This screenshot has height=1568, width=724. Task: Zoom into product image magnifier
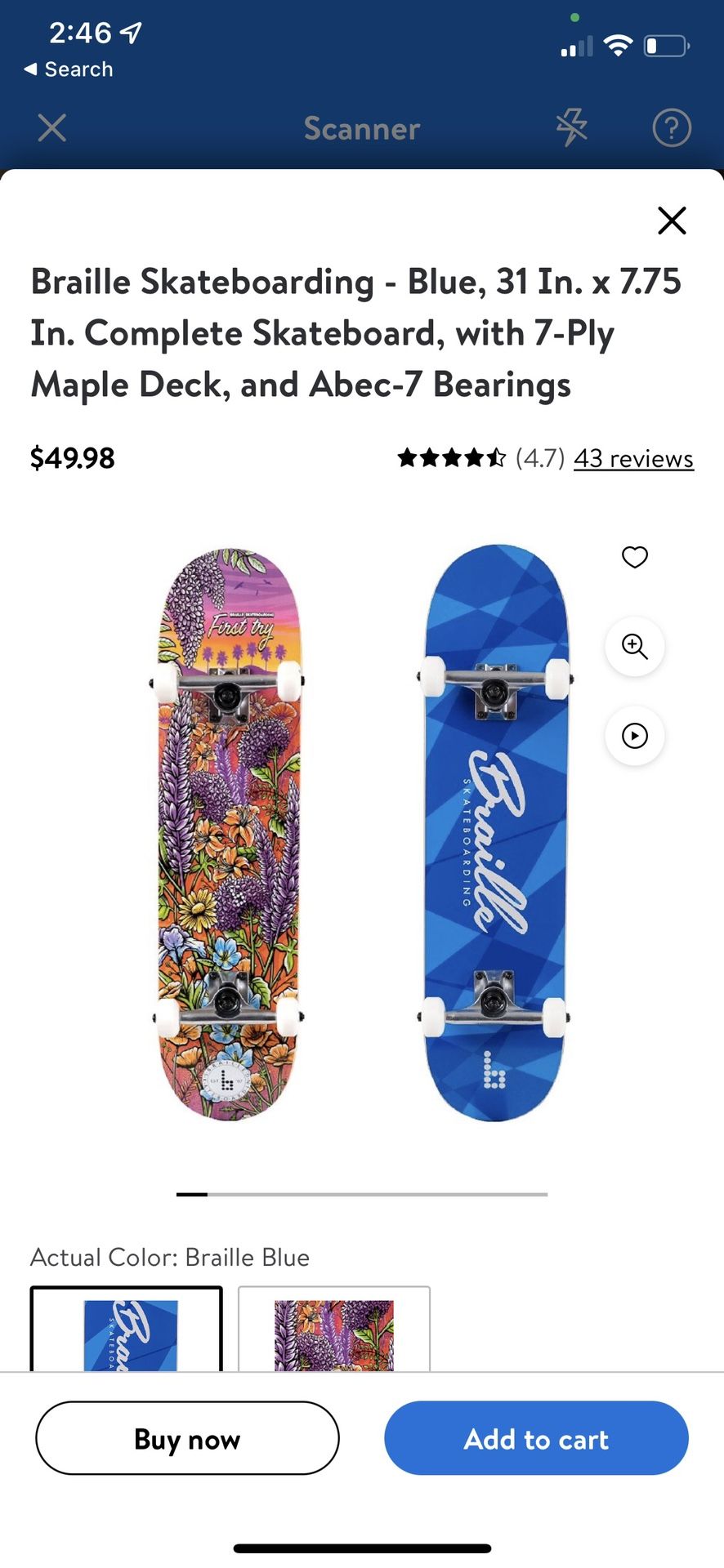click(x=635, y=646)
